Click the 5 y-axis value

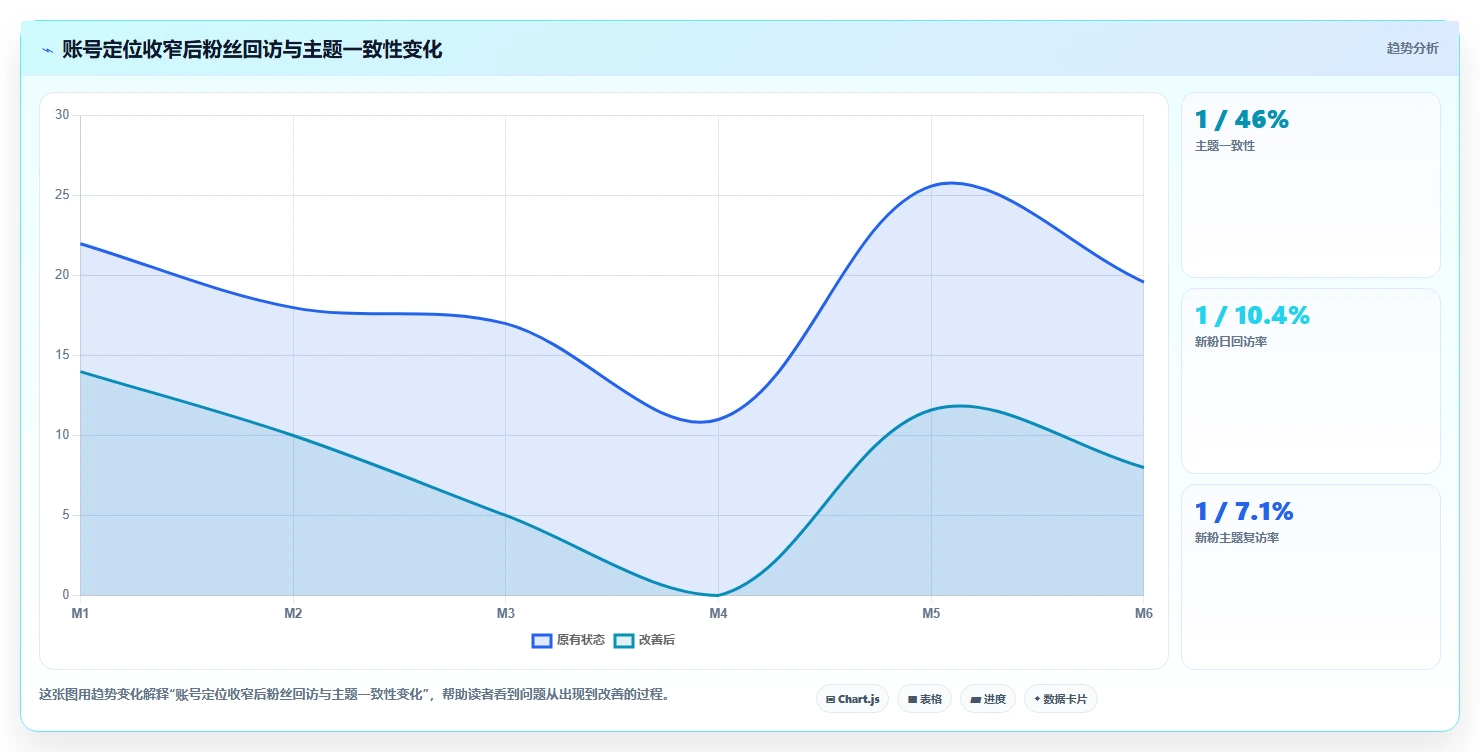(65, 515)
